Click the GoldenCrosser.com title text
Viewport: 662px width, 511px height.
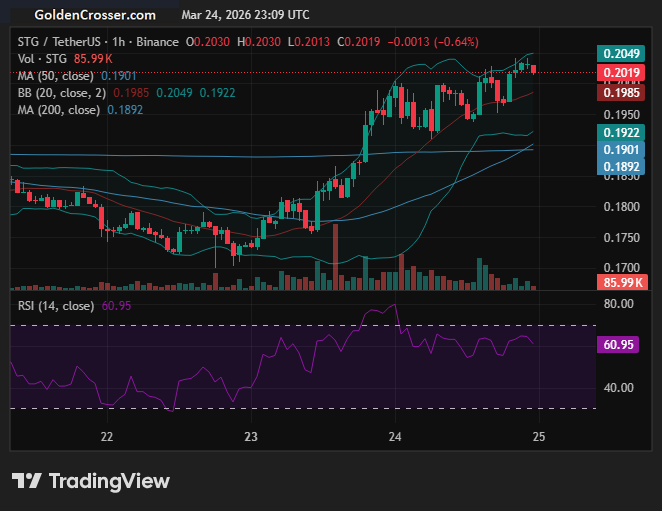[x=95, y=15]
